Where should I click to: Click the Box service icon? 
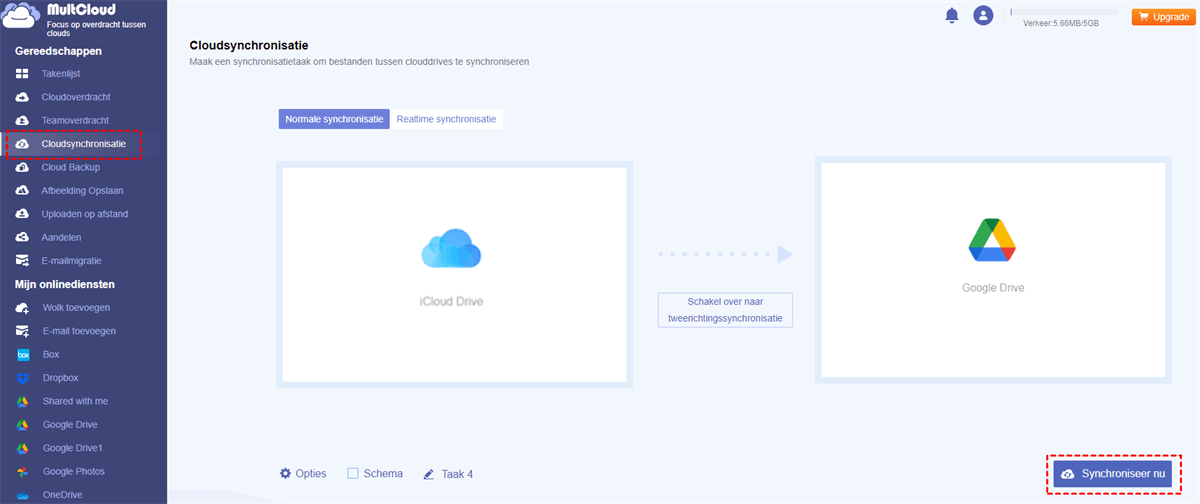pyautogui.click(x=23, y=354)
